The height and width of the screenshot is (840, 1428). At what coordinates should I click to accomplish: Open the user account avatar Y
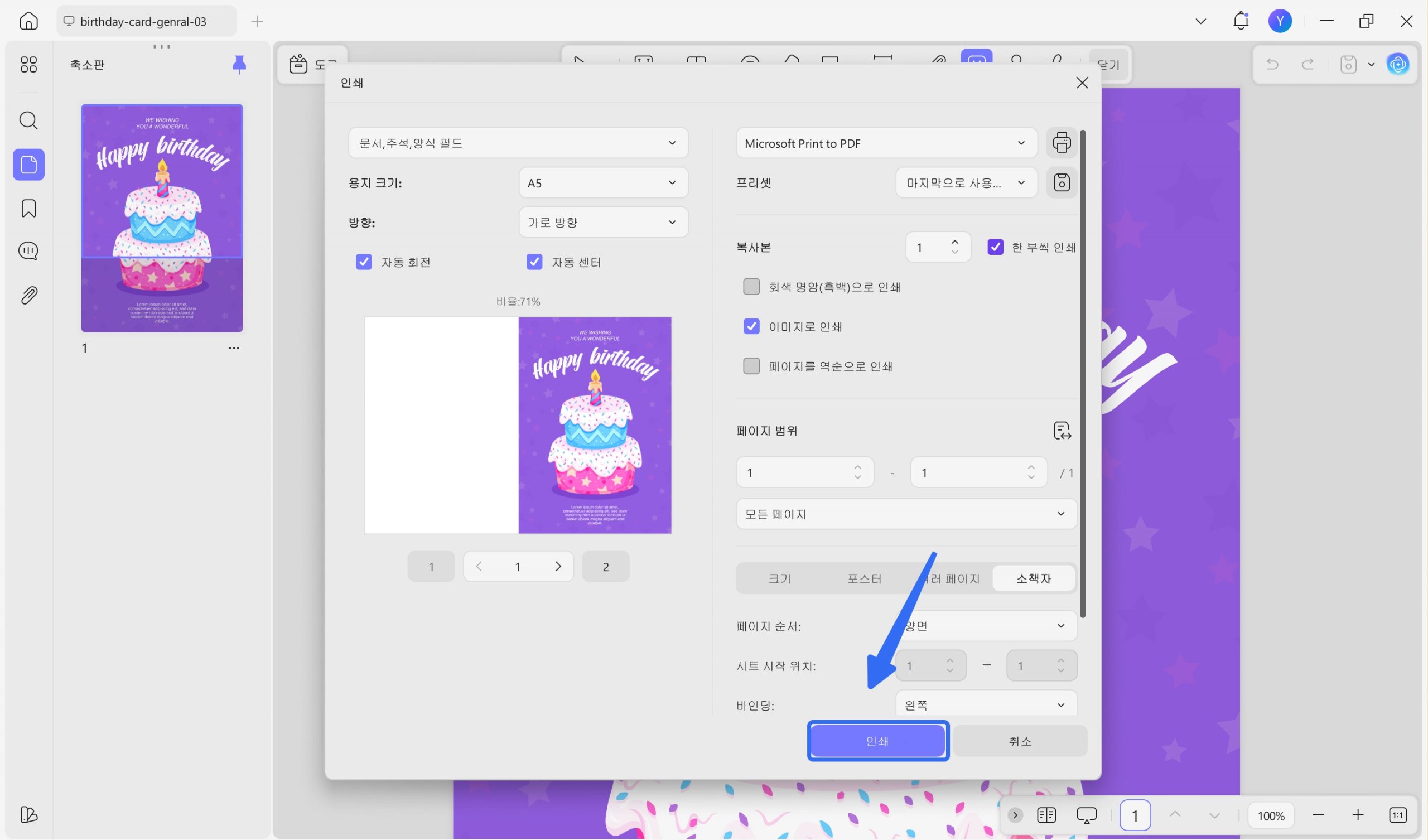(1280, 21)
